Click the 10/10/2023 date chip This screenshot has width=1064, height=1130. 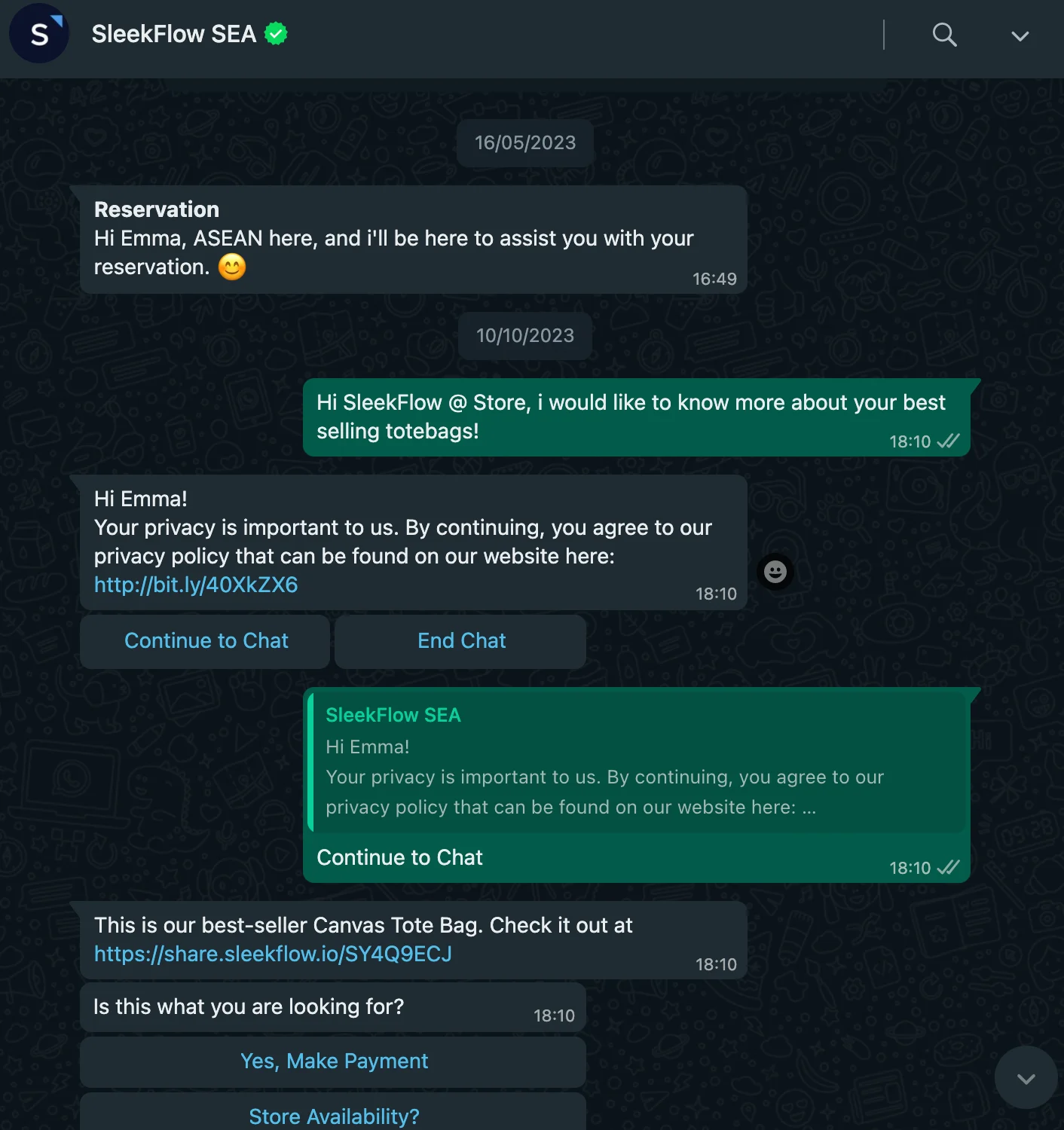click(524, 336)
